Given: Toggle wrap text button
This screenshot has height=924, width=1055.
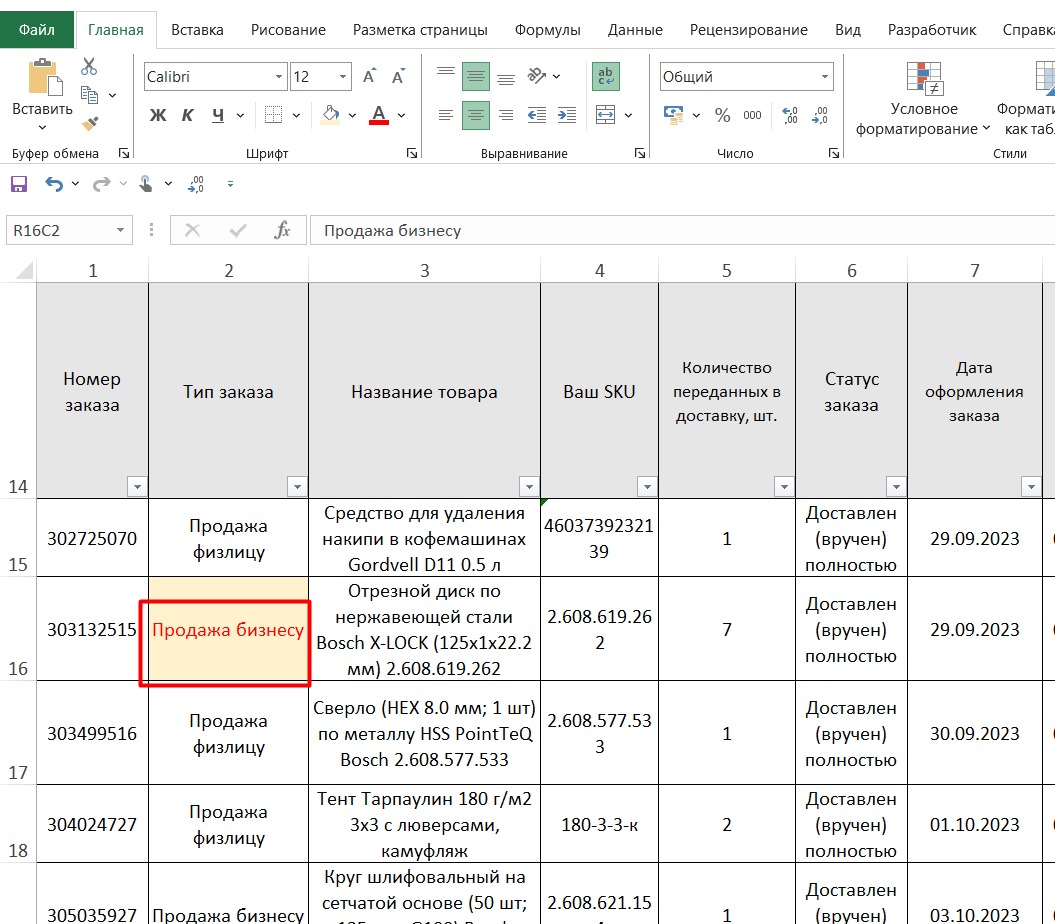Looking at the screenshot, I should [605, 77].
